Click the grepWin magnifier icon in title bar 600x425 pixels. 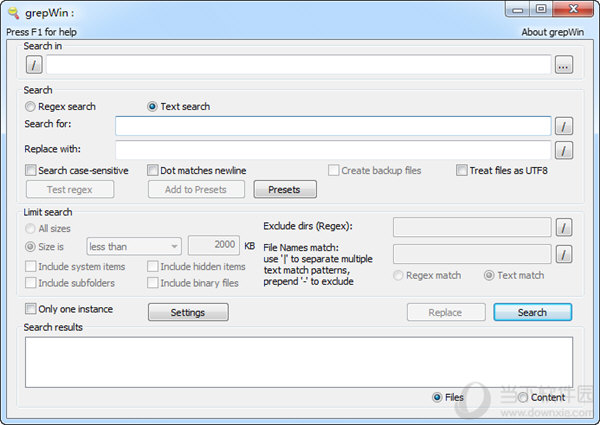point(14,13)
